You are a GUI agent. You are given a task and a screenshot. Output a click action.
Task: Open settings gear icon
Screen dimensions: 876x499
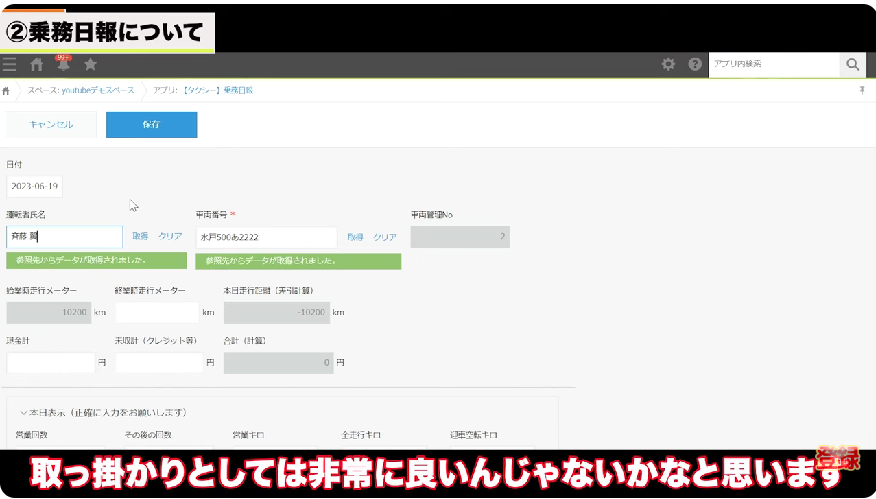(668, 65)
